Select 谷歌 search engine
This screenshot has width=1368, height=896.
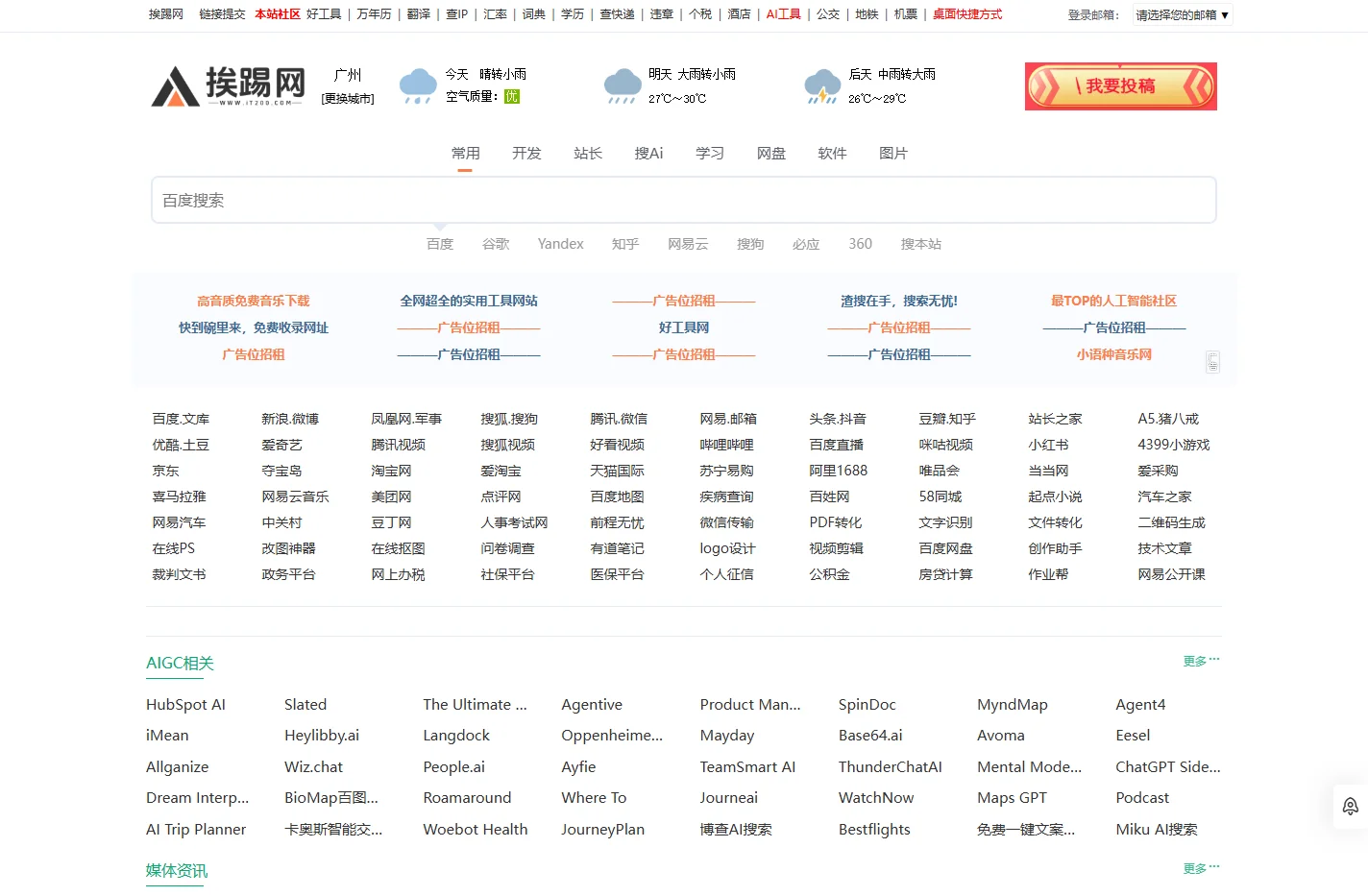click(x=496, y=244)
